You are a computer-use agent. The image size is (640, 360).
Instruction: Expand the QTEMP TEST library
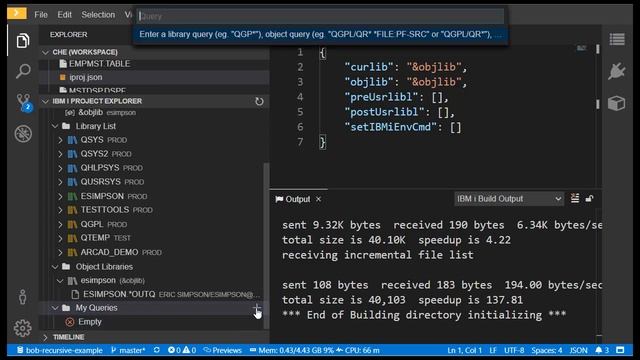(x=60, y=238)
